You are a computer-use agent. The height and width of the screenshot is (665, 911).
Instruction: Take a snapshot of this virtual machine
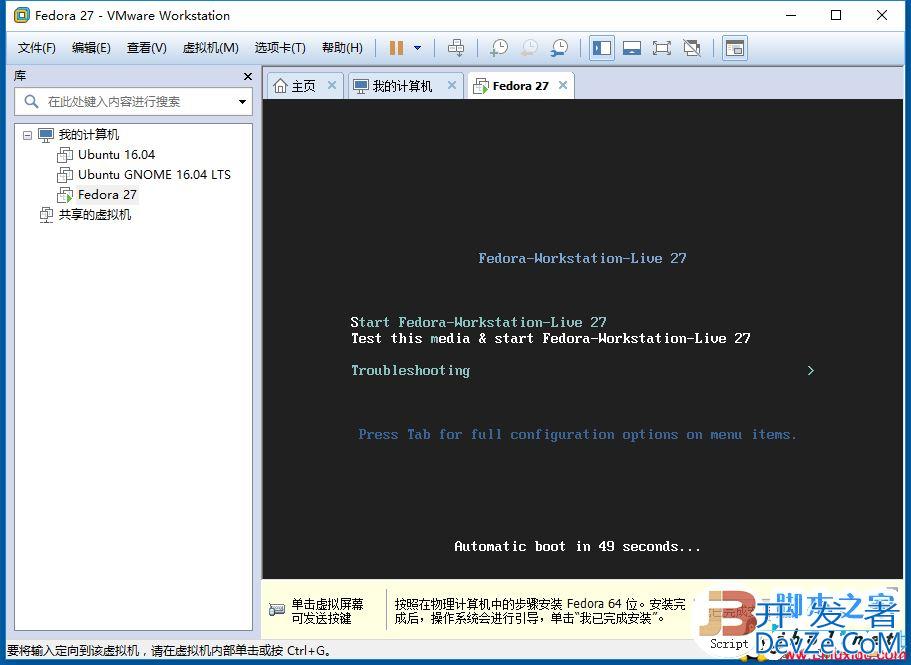[x=498, y=48]
